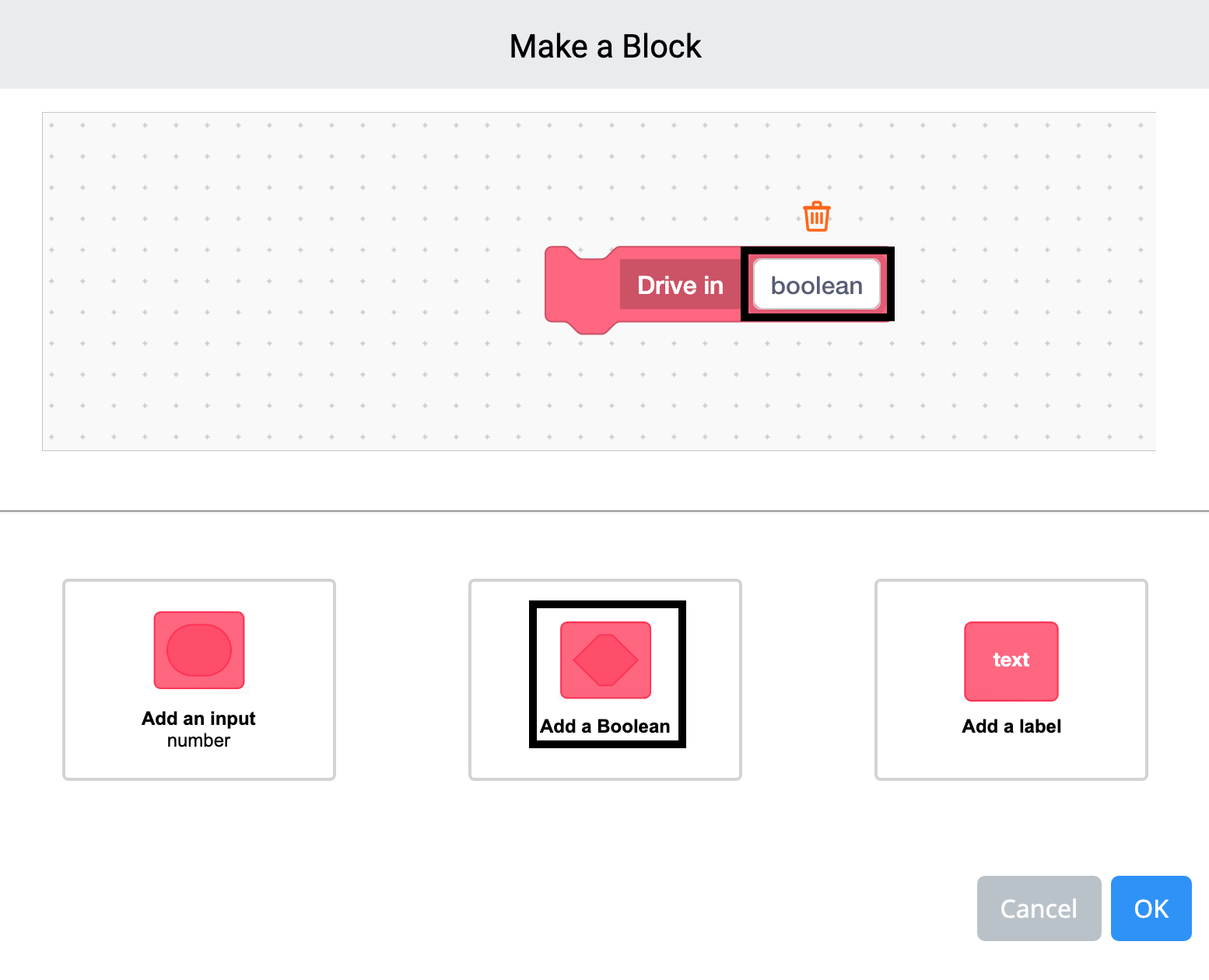Click the 'number' subtitle under Add an input
Screen dimensions: 1209x980
point(198,740)
